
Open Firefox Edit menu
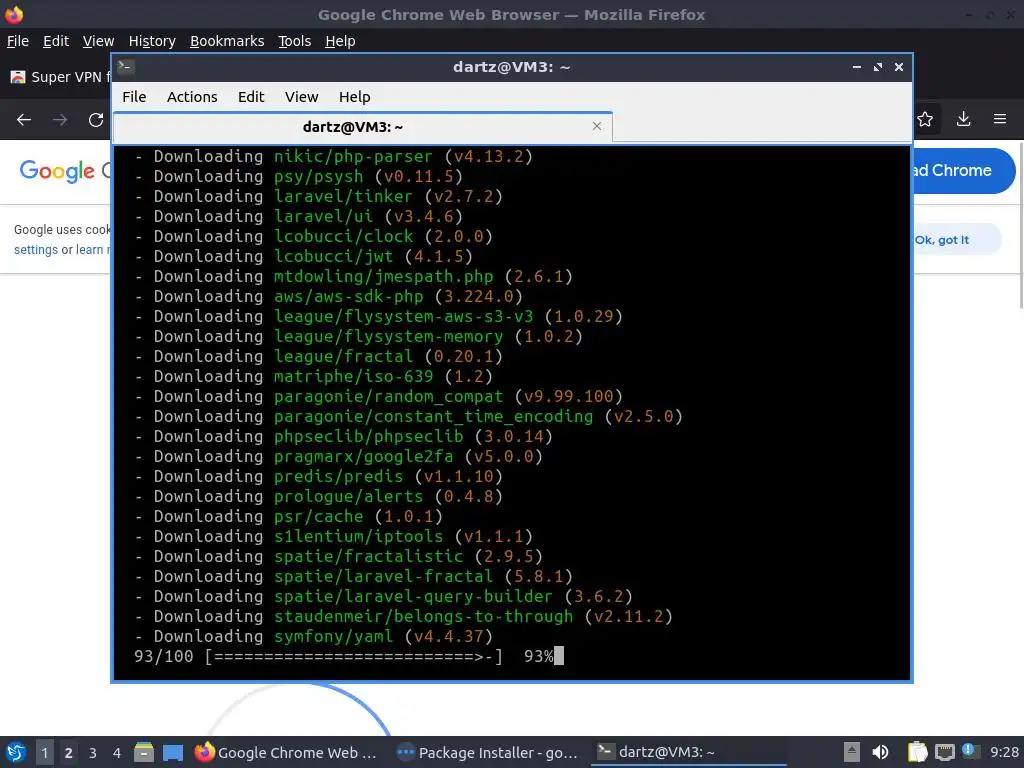click(x=56, y=41)
